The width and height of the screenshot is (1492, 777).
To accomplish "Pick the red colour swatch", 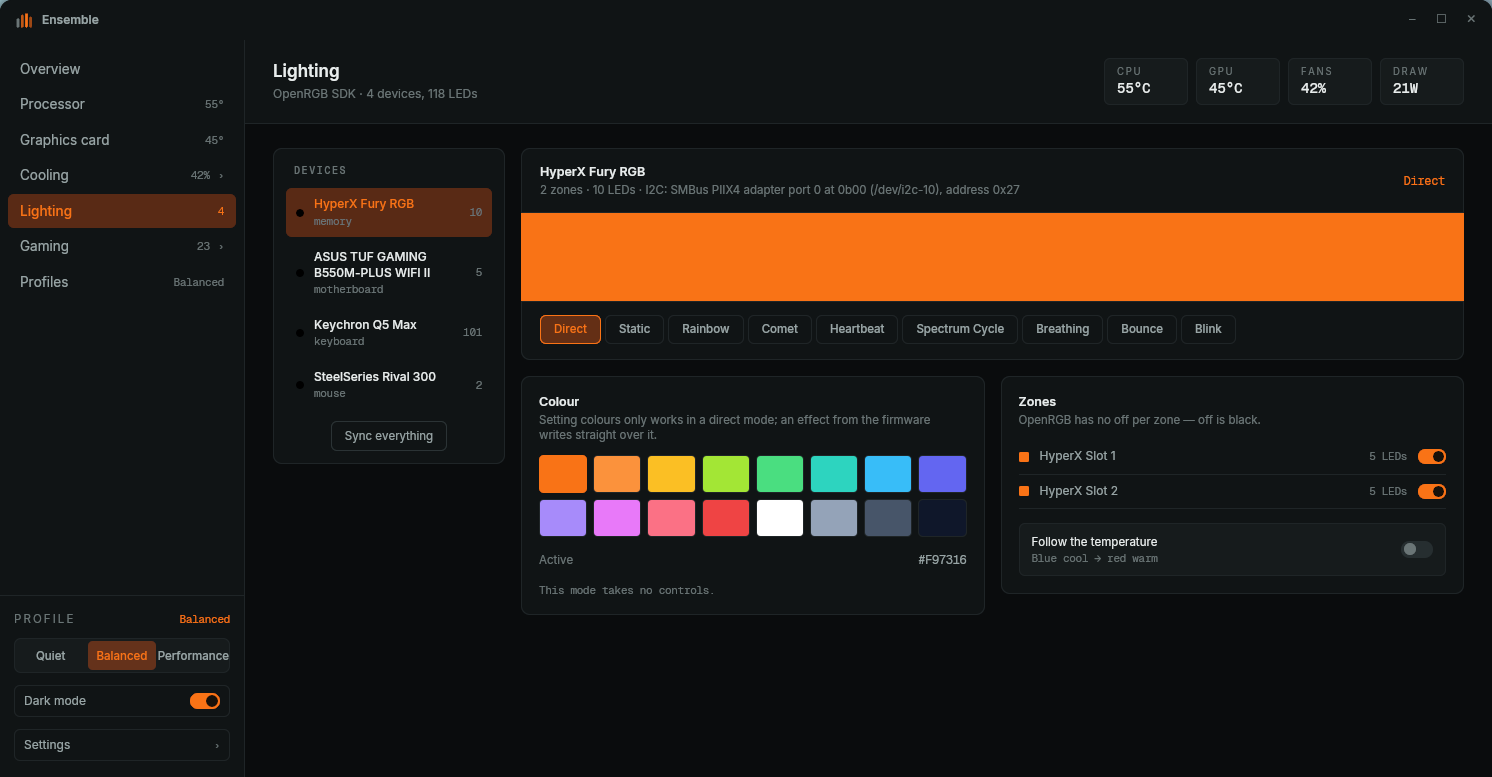I will 726,518.
